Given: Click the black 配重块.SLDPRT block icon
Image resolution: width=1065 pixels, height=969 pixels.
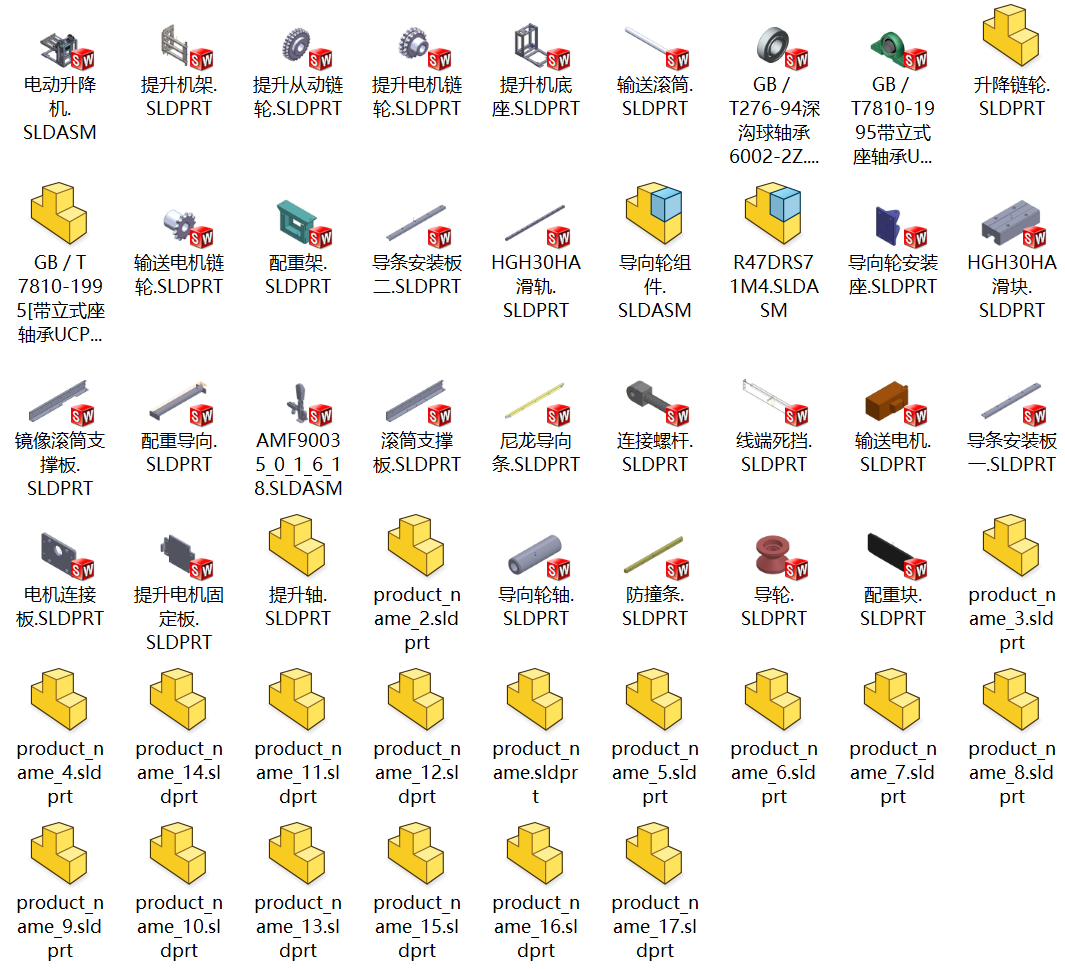Looking at the screenshot, I should (897, 556).
